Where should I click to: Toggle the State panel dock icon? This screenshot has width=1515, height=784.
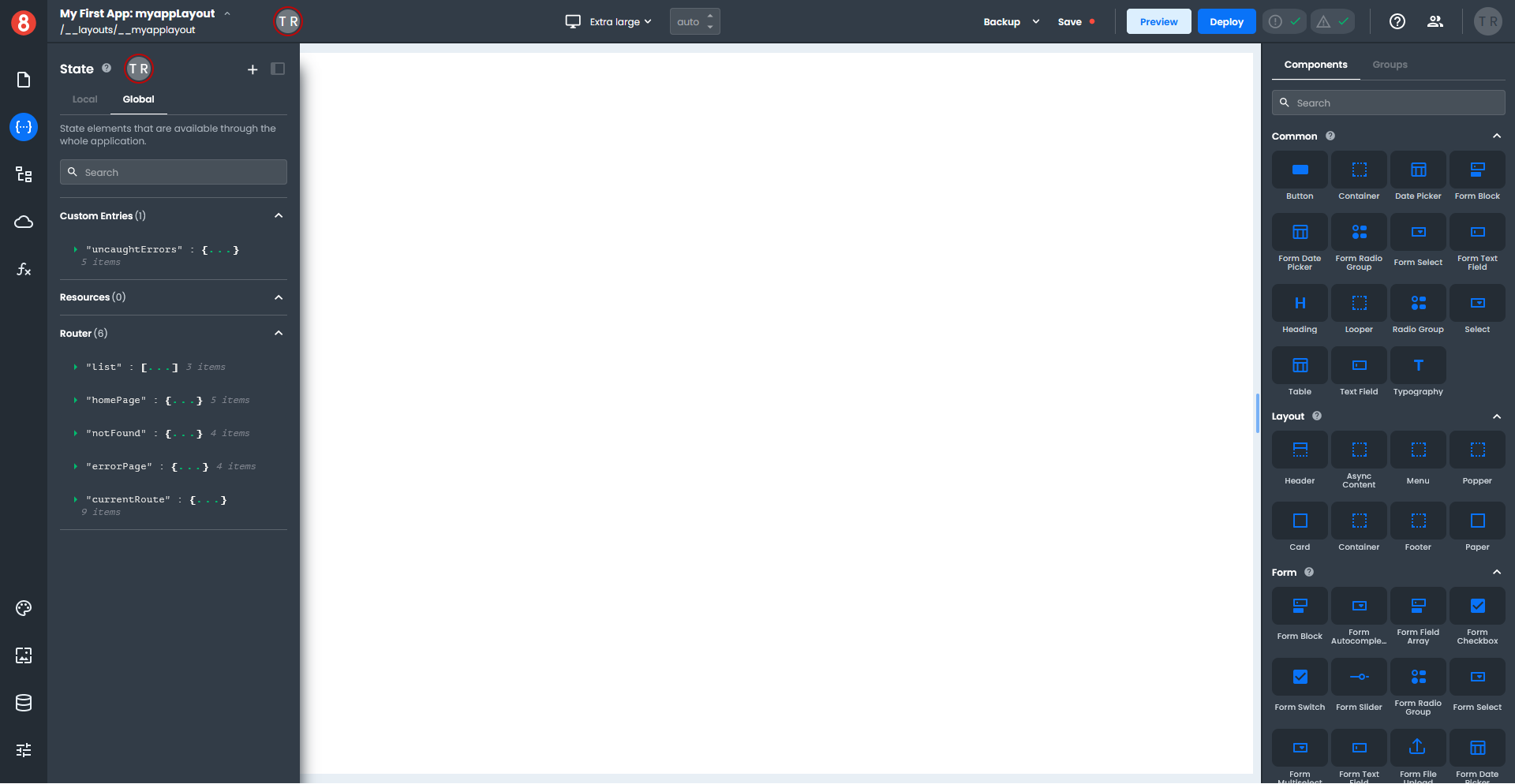[278, 69]
